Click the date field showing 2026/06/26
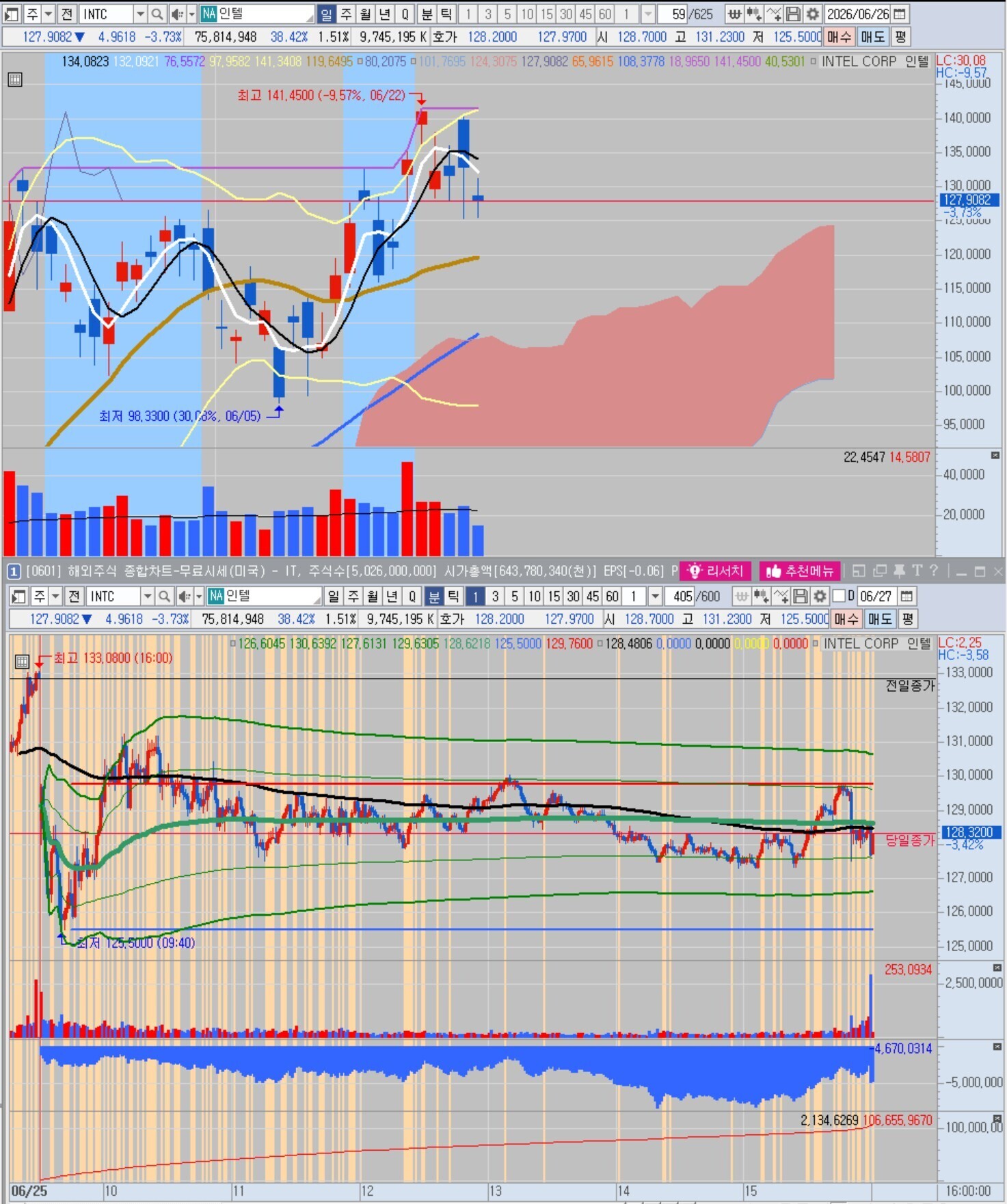 (x=858, y=14)
